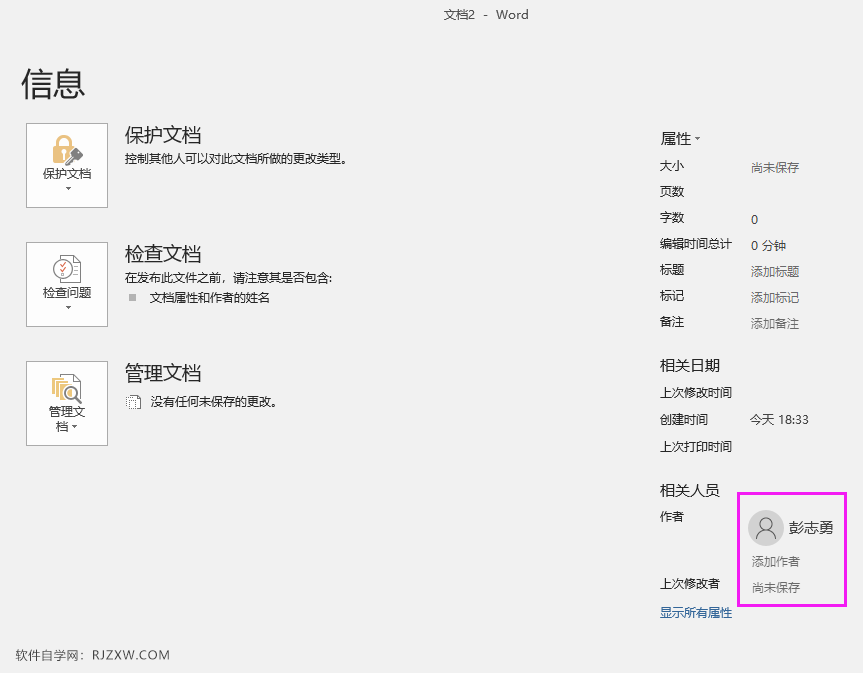
Task: Click 显示所有属性 at the bottom right
Action: click(x=696, y=612)
